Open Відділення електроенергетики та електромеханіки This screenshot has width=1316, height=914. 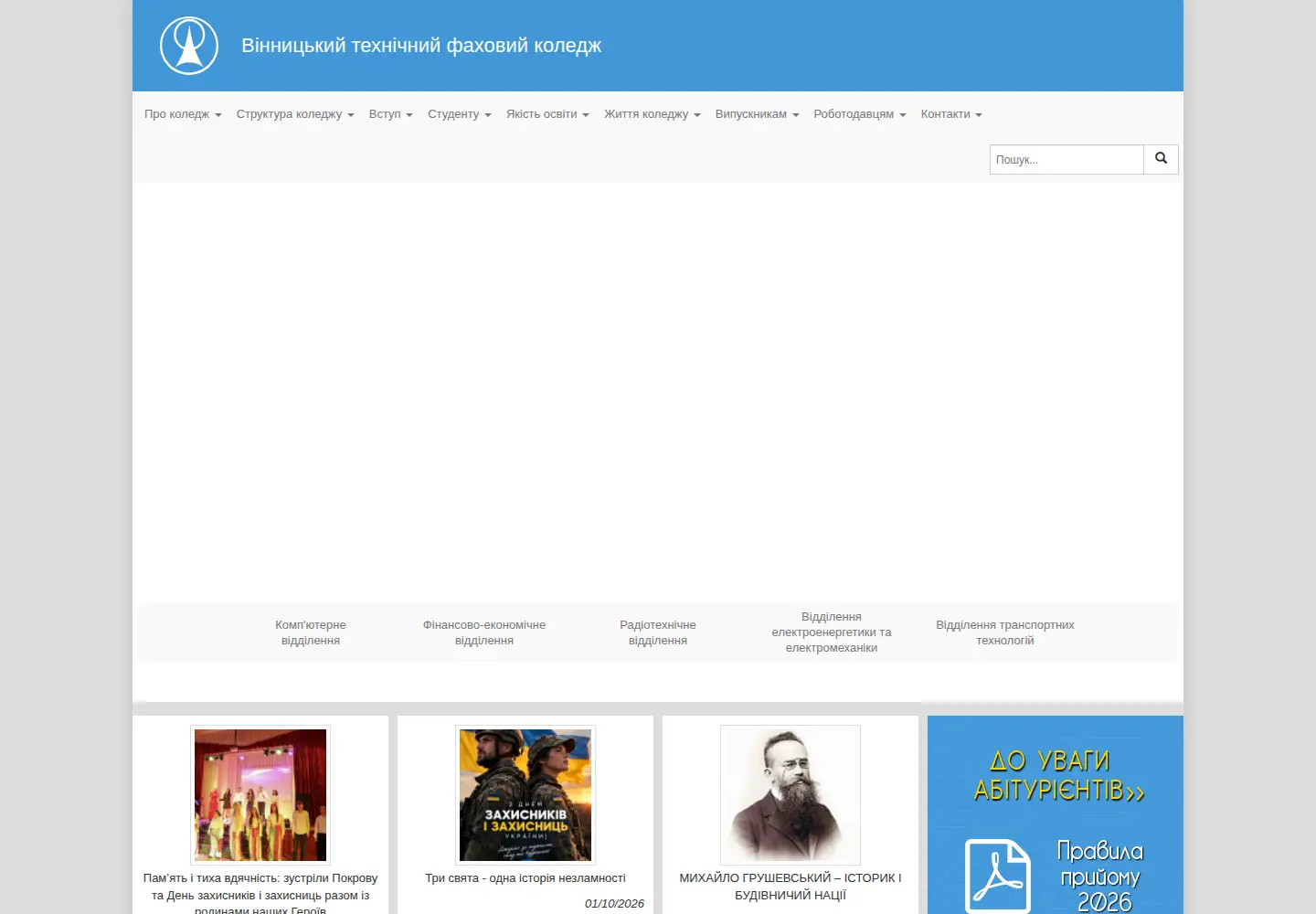pyautogui.click(x=832, y=632)
